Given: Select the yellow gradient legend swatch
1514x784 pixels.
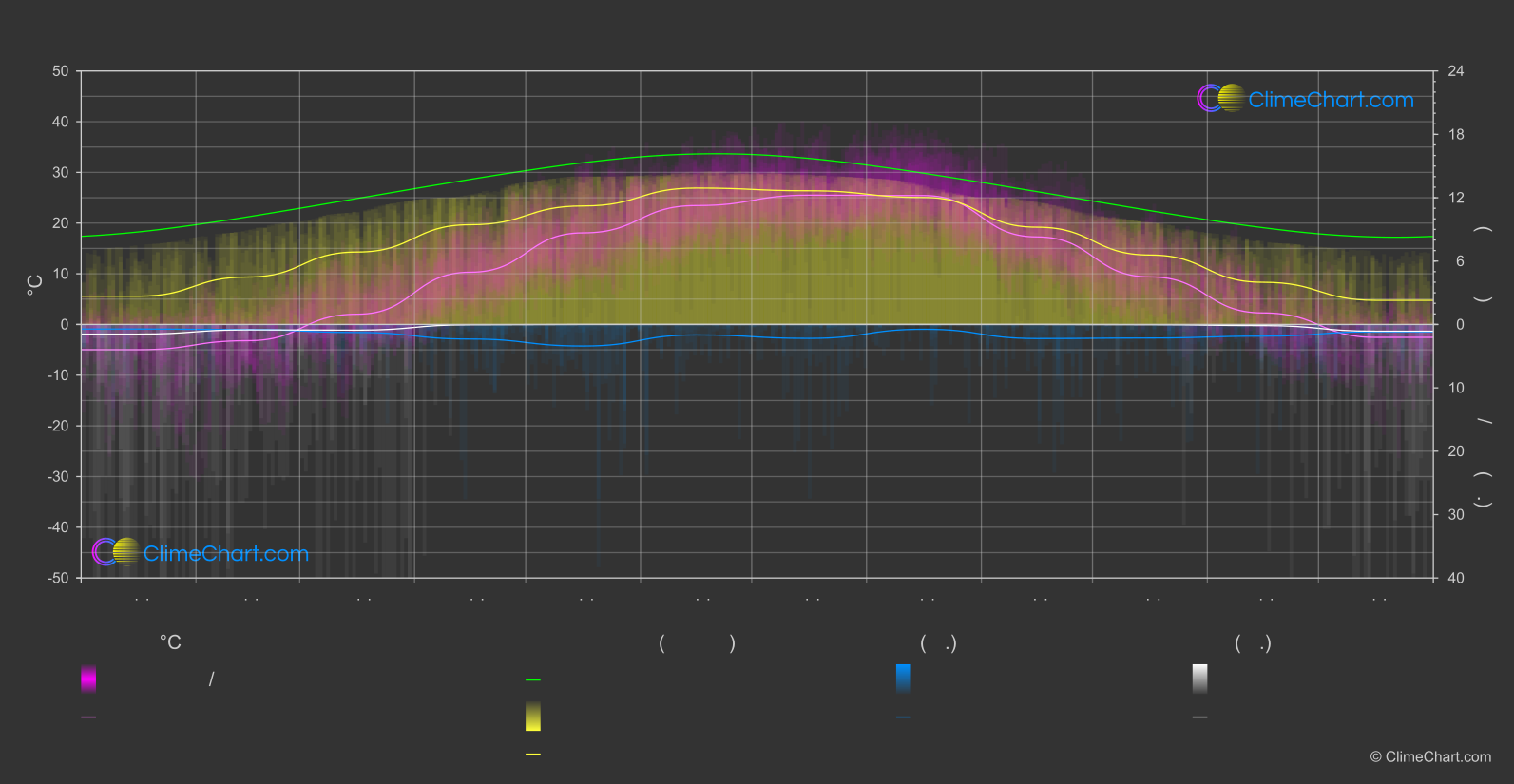Looking at the screenshot, I should click(x=533, y=717).
